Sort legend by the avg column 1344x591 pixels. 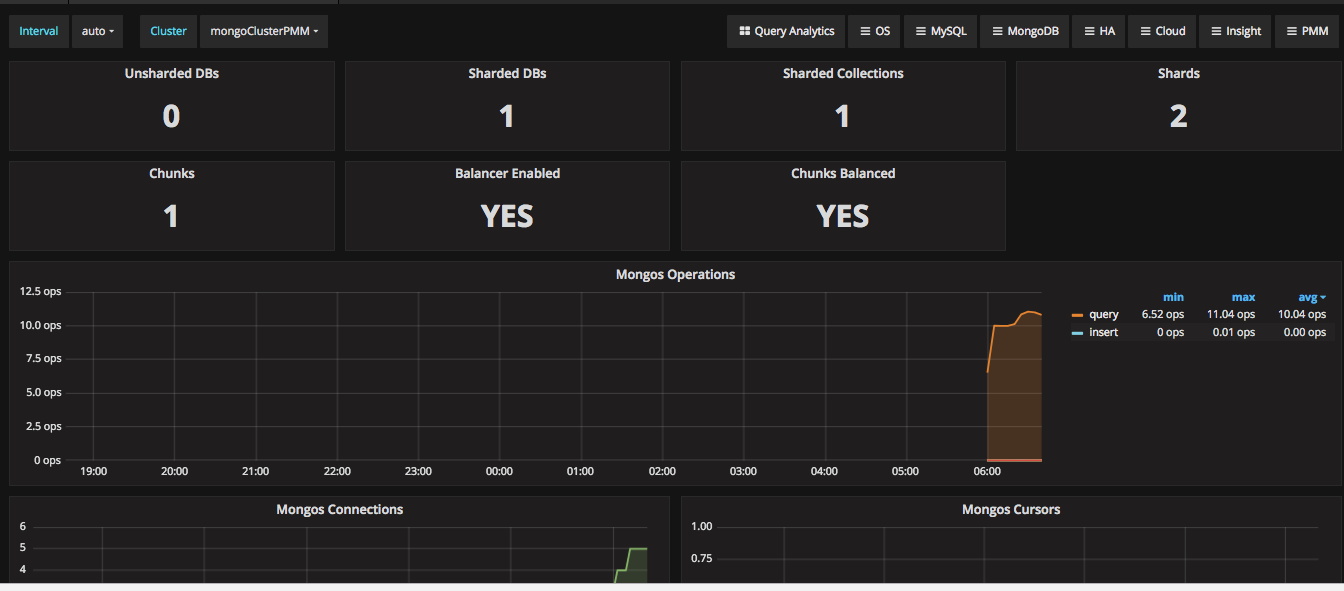[1311, 297]
